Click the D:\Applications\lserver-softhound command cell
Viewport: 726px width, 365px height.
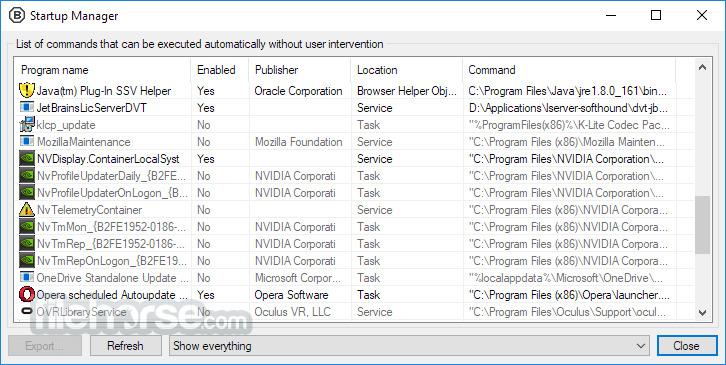pyautogui.click(x=568, y=108)
